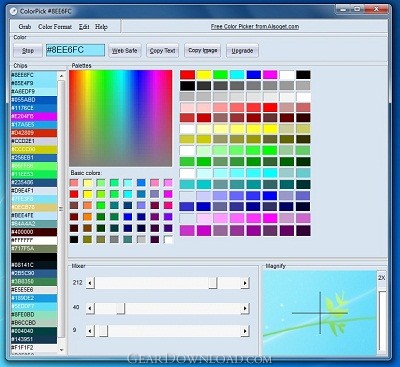Click the 212 mixer slider thumb
This screenshot has width=400, height=367.
(213, 283)
